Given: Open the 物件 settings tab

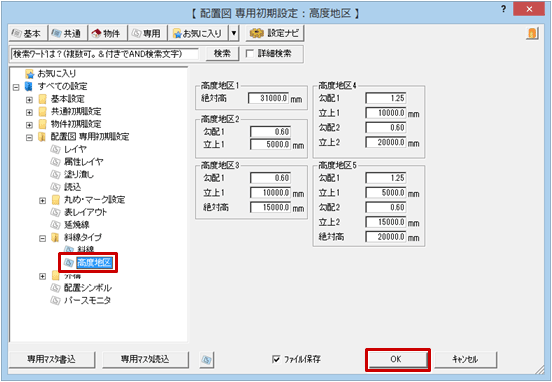Looking at the screenshot, I should (107, 33).
